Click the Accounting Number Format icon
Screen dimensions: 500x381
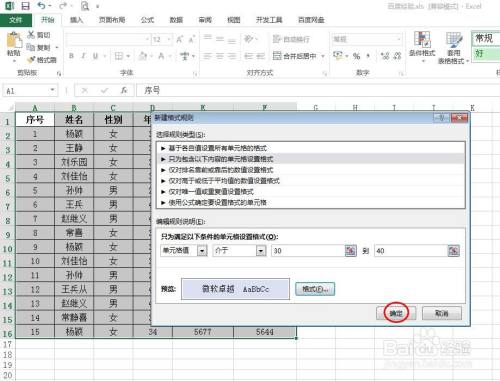coord(338,56)
